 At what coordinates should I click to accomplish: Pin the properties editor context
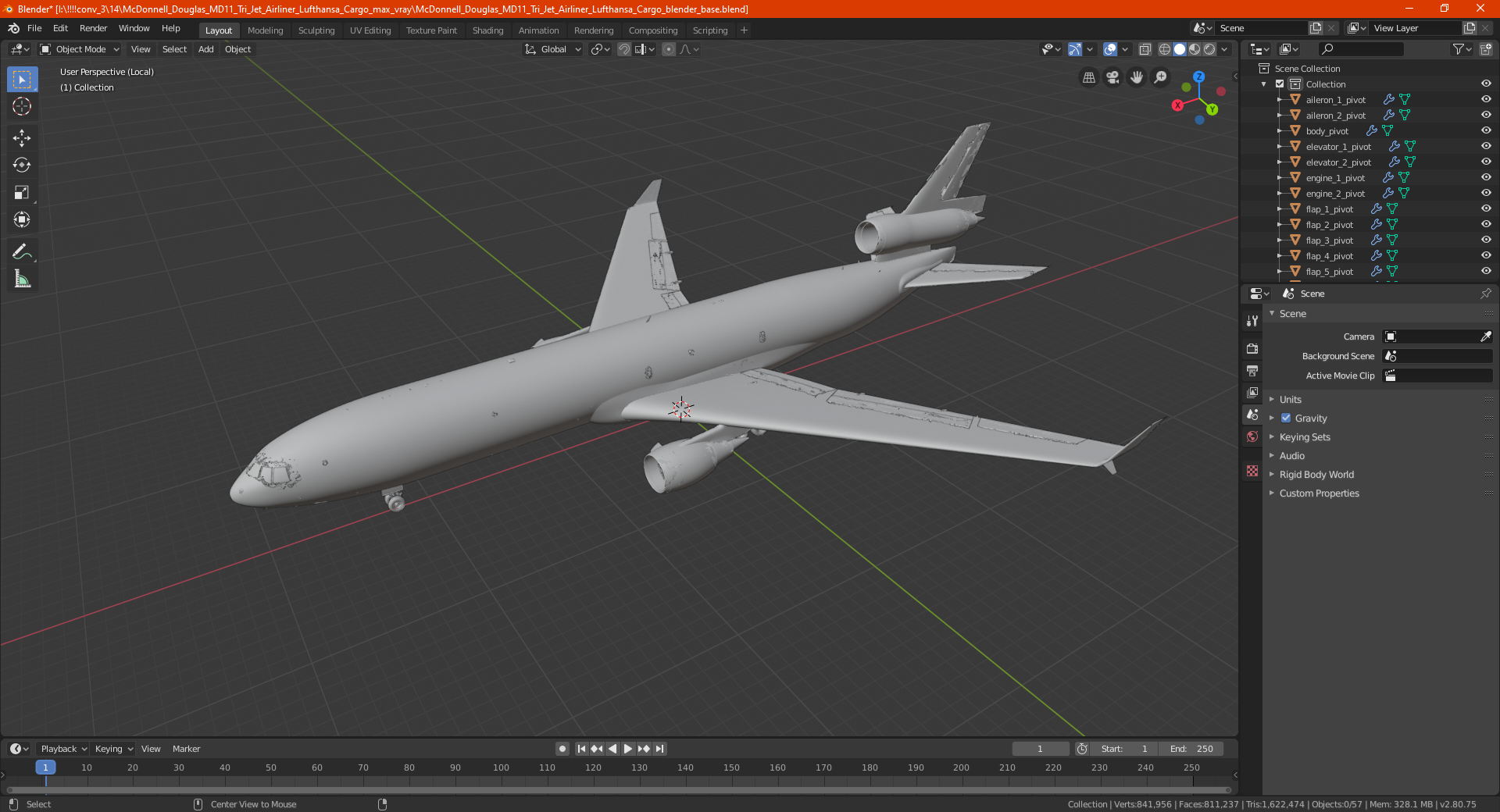(1485, 294)
